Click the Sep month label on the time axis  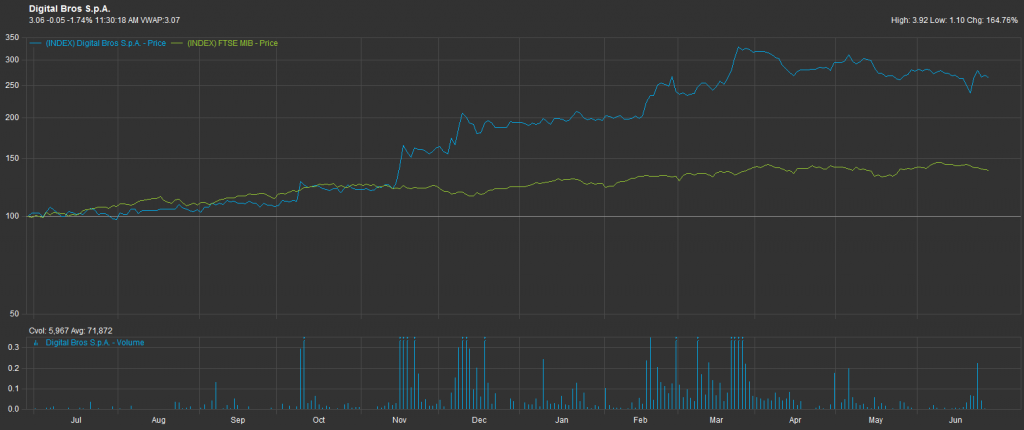coord(238,421)
